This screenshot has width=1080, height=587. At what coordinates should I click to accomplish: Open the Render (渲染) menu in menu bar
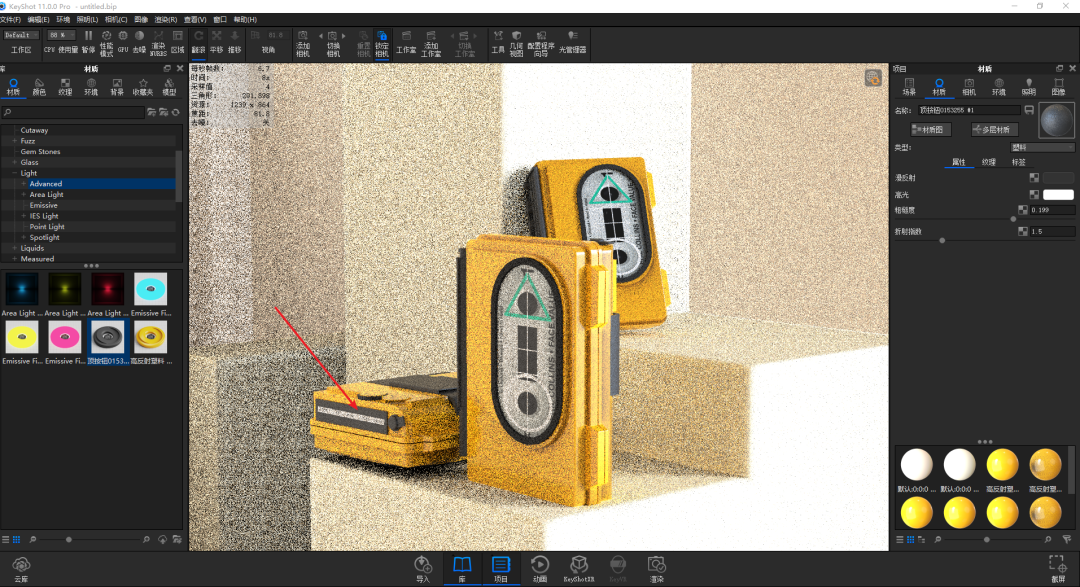166,19
